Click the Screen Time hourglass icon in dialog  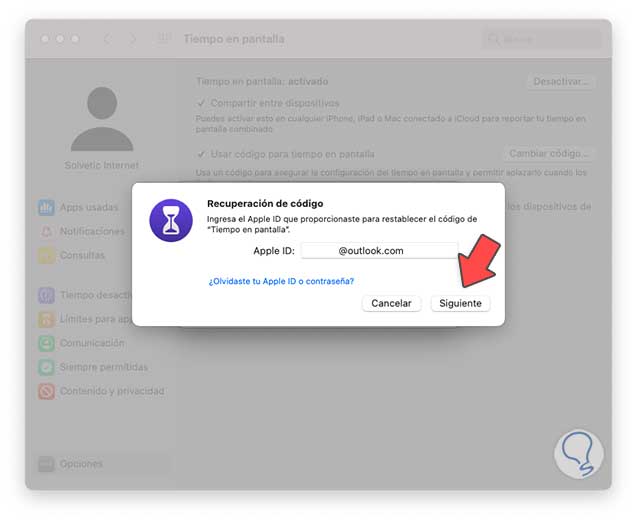(x=171, y=220)
